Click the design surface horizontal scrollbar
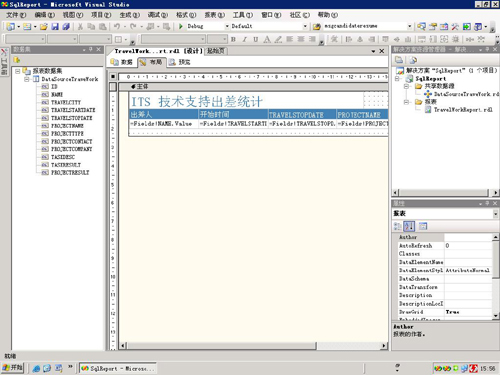 [x=252, y=346]
